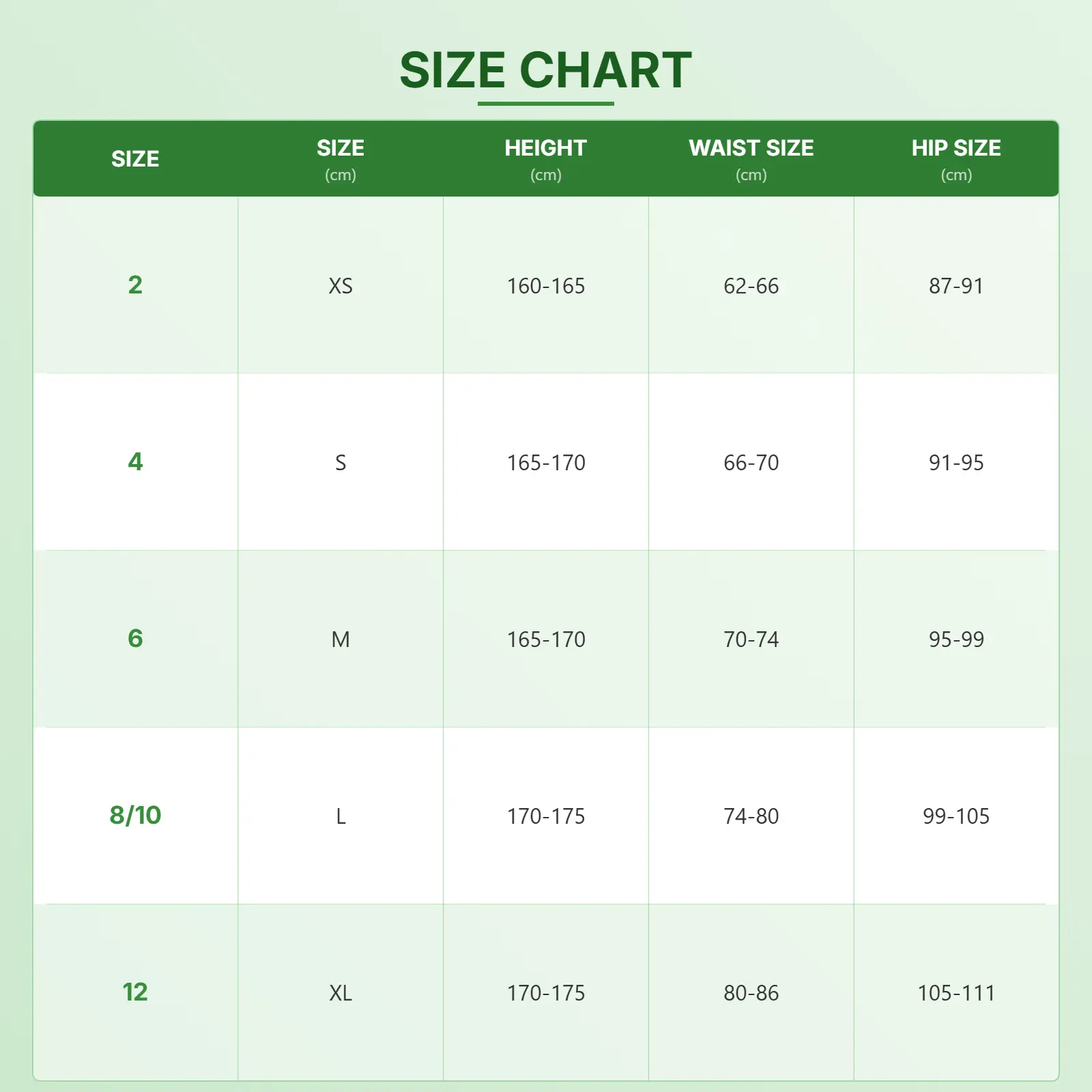Click the 80-86 waist cell
The height and width of the screenshot is (1092, 1092).
pos(751,992)
